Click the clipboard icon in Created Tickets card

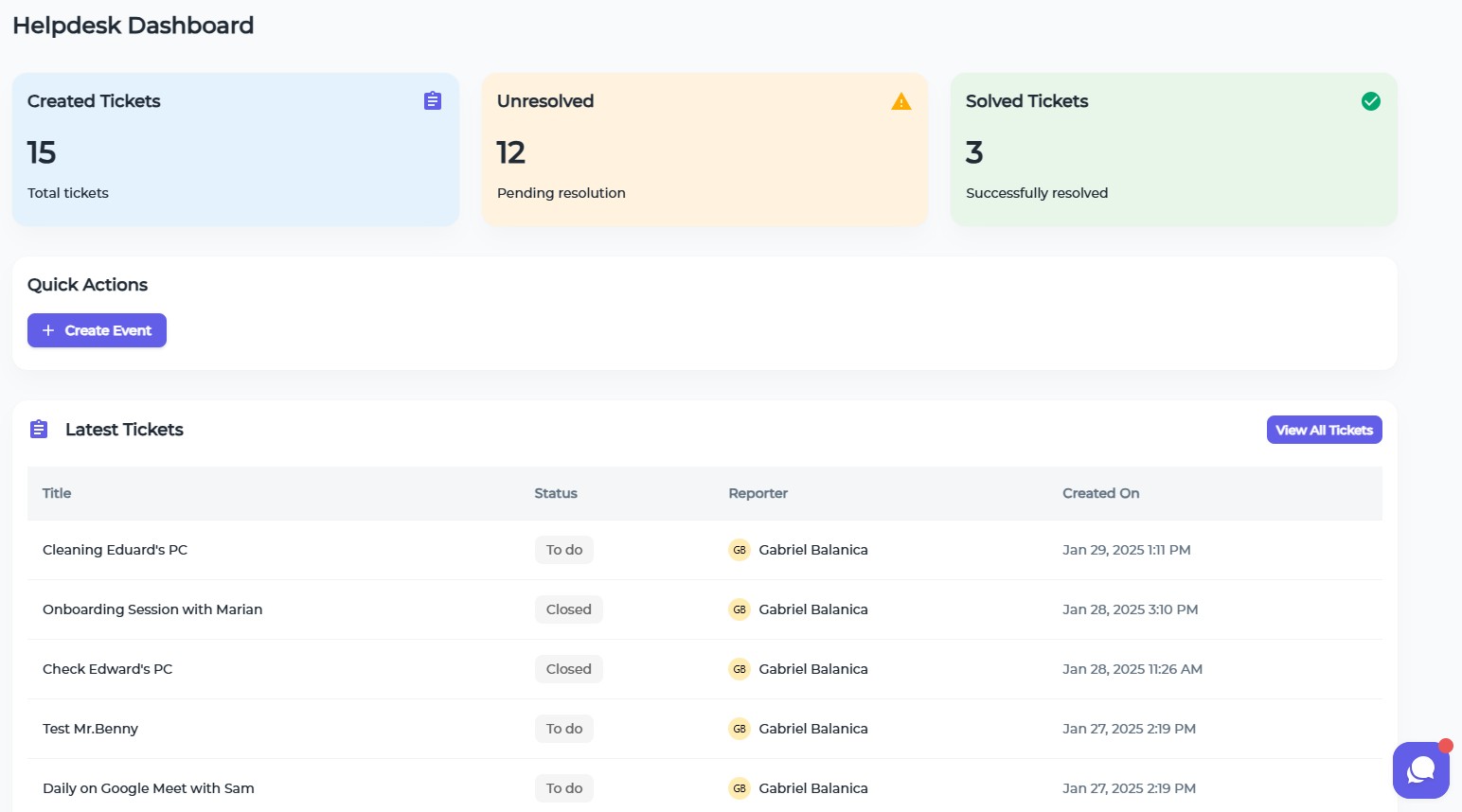pyautogui.click(x=433, y=100)
